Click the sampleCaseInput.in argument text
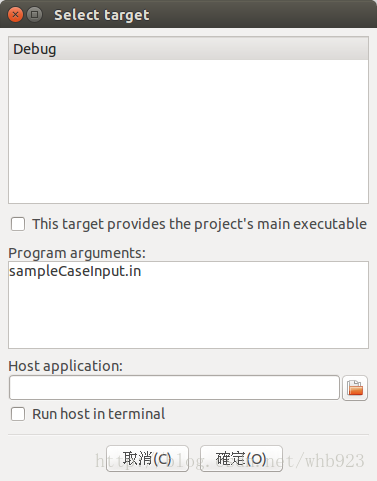Image resolution: width=377 pixels, height=481 pixels. coord(75,271)
